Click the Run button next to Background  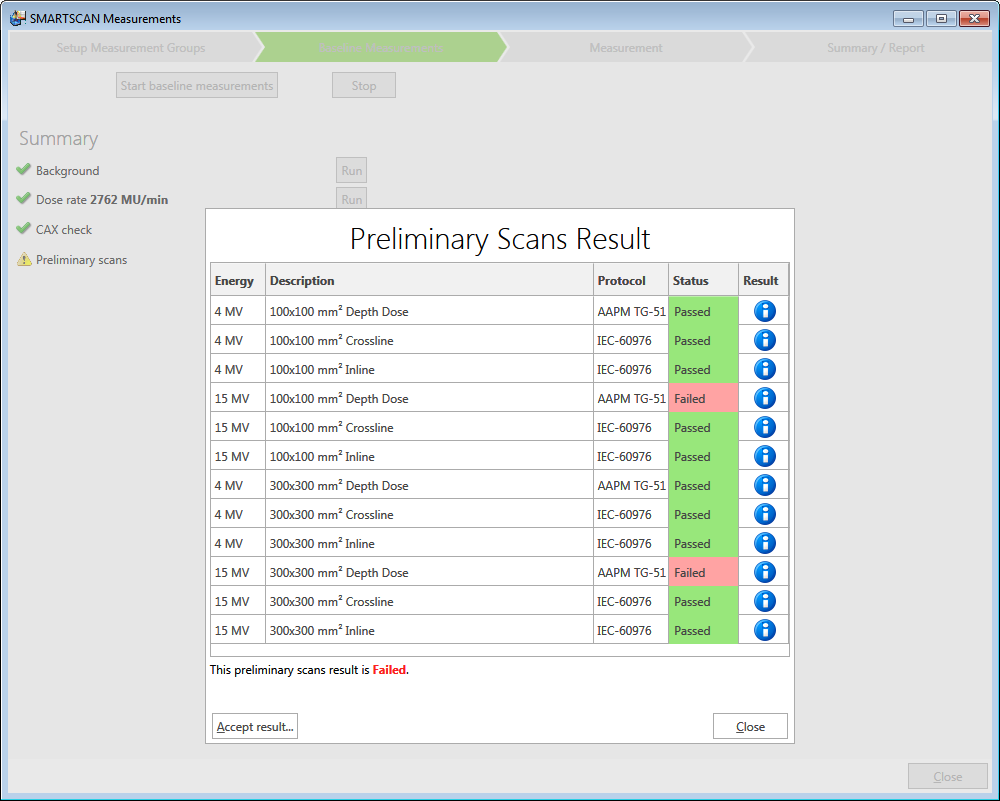(351, 170)
